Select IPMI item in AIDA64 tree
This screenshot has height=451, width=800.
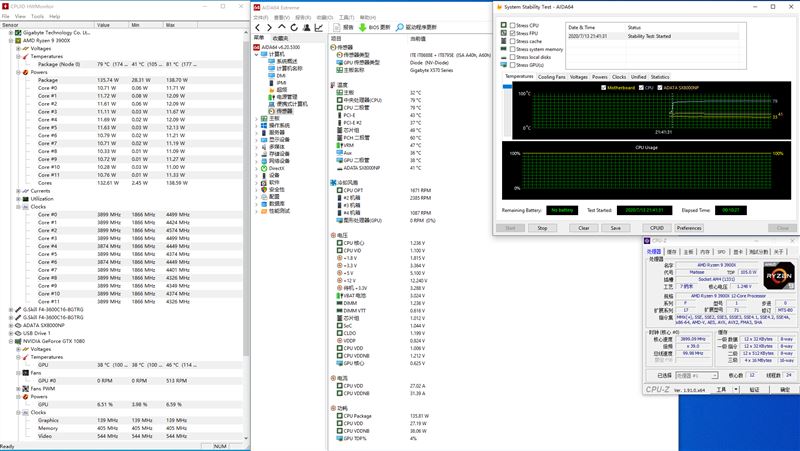pos(277,83)
